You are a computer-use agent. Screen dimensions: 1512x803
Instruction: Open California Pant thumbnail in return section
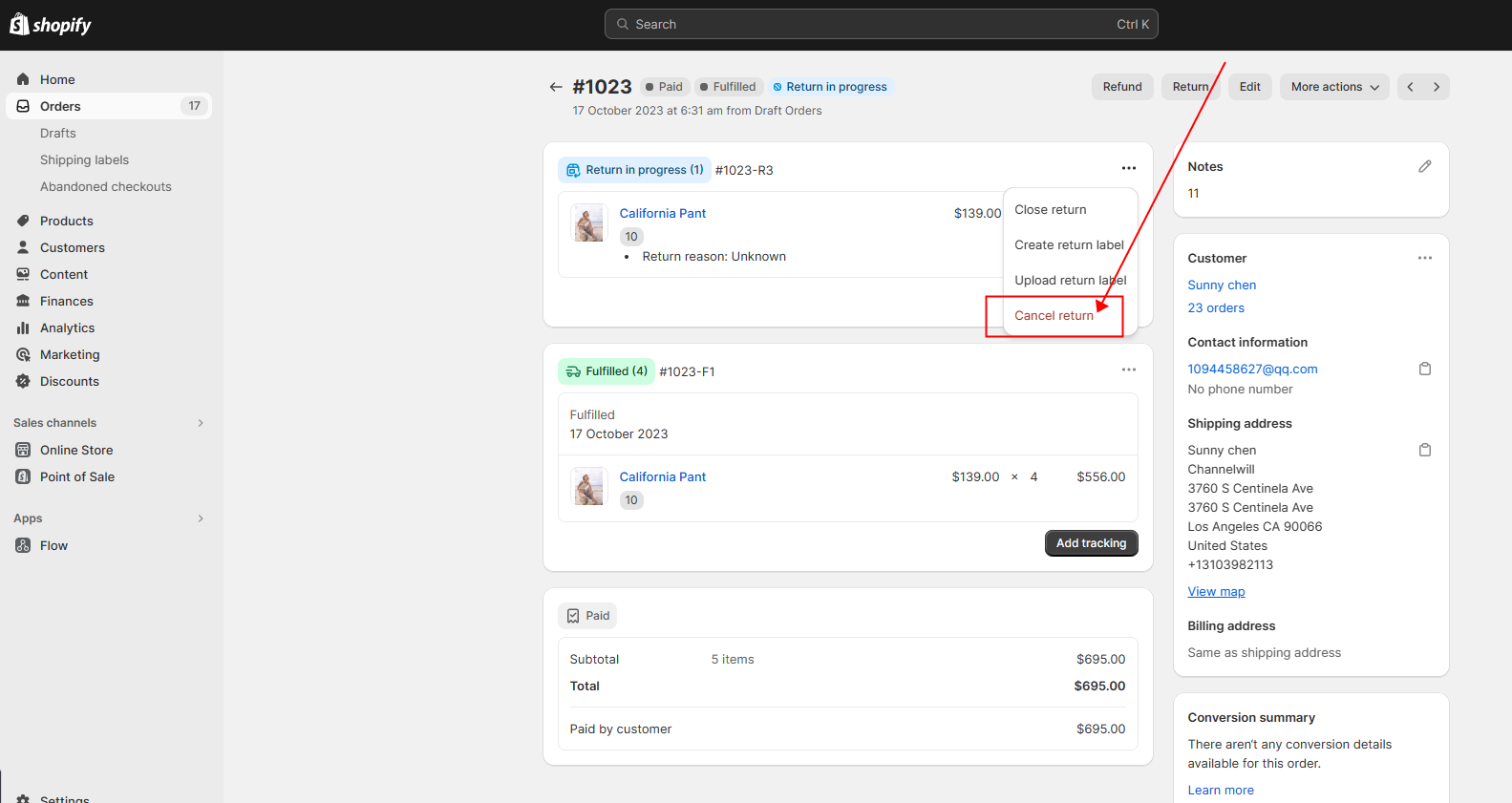click(x=588, y=223)
